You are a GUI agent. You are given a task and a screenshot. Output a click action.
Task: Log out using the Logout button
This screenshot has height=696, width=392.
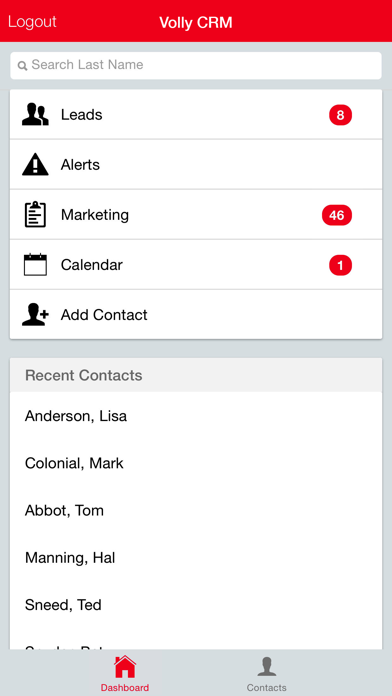[x=32, y=22]
